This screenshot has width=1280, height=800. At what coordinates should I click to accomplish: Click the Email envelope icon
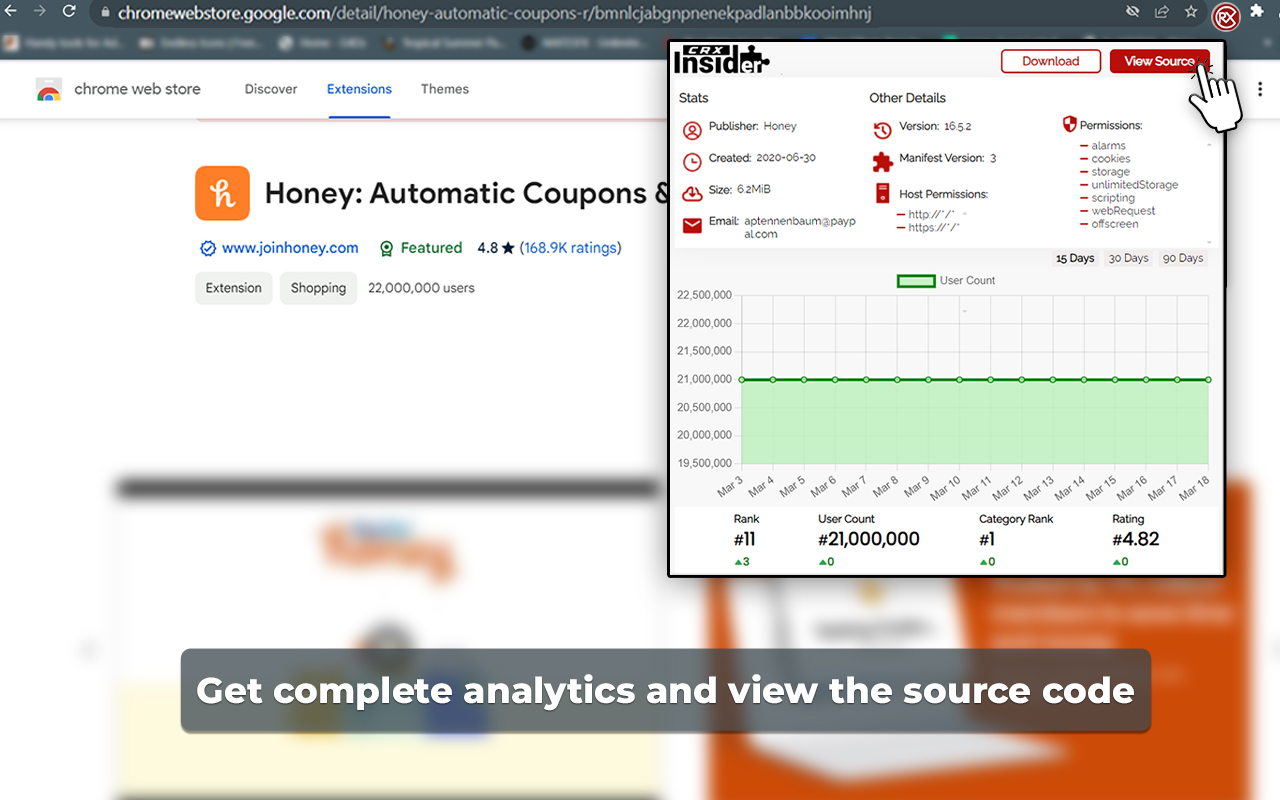(692, 226)
